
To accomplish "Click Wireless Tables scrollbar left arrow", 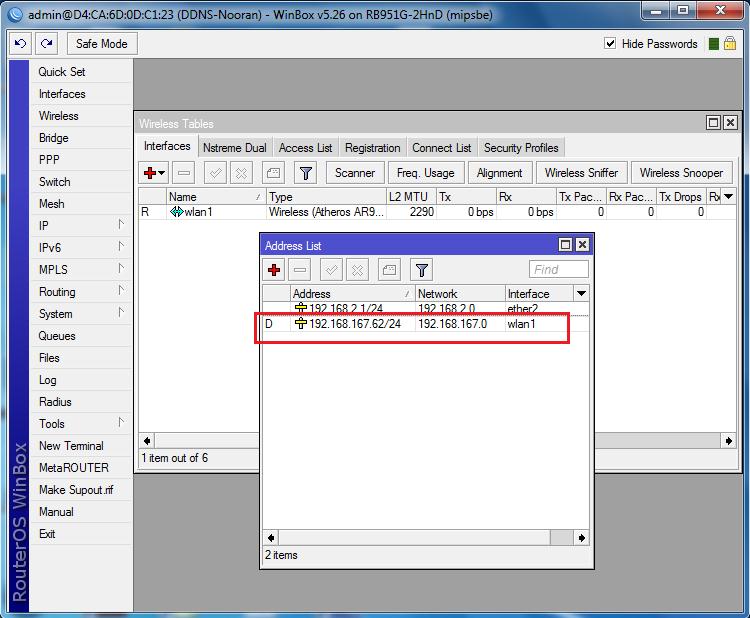I will tap(147, 441).
